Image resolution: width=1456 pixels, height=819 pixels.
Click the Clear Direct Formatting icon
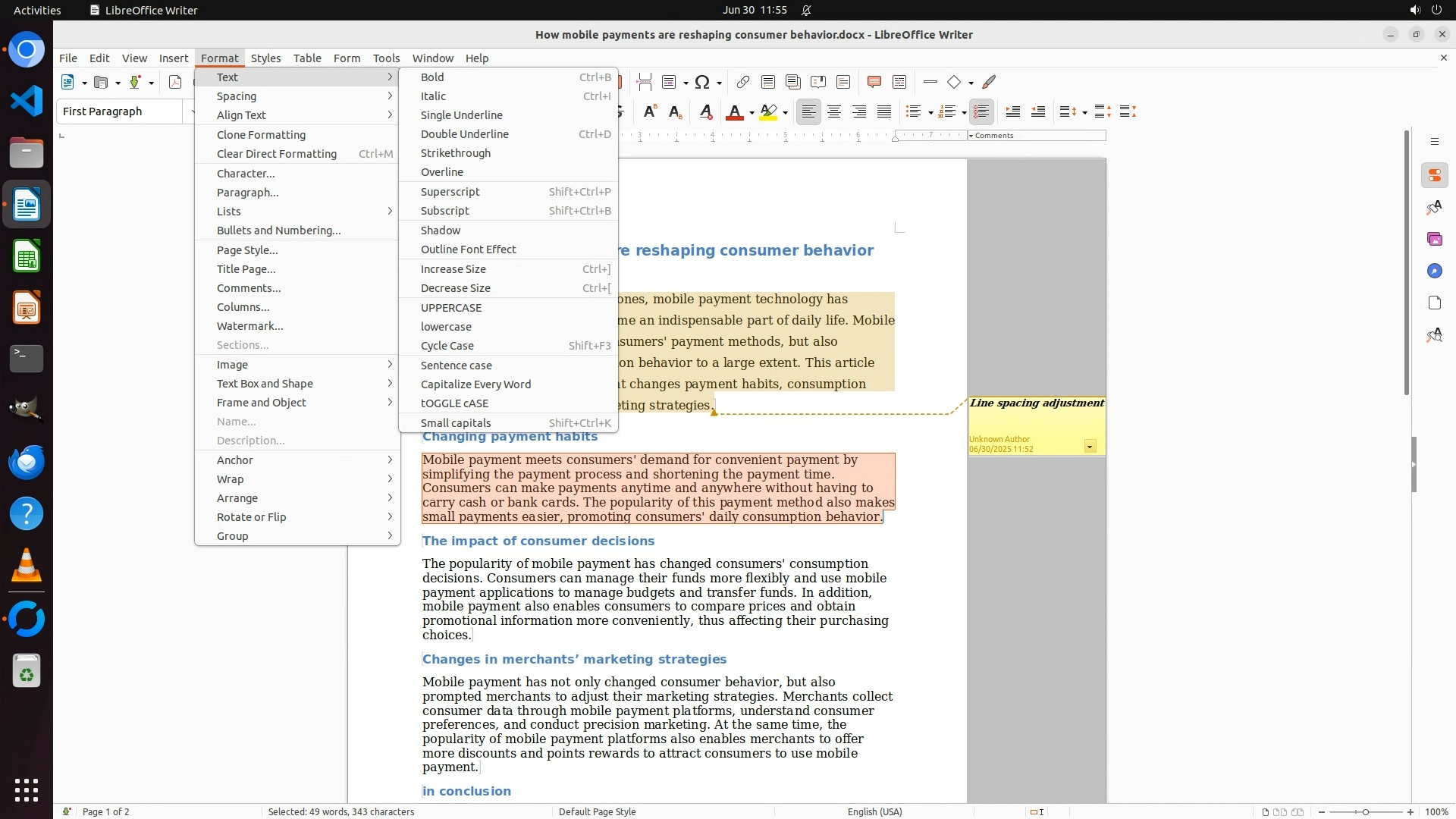tap(705, 111)
